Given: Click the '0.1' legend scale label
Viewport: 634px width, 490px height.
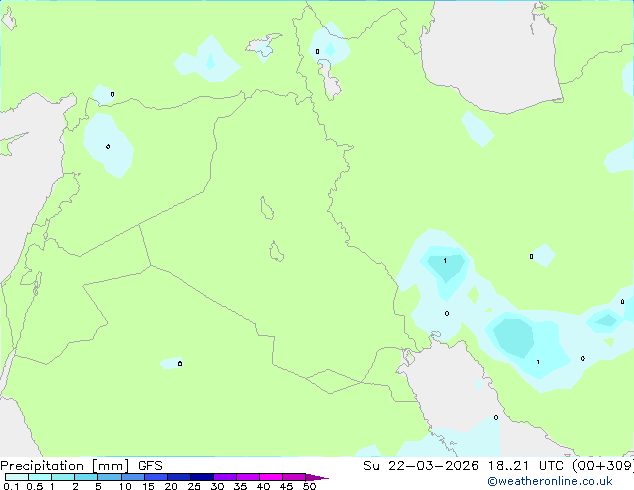Looking at the screenshot, I should (x=11, y=486).
